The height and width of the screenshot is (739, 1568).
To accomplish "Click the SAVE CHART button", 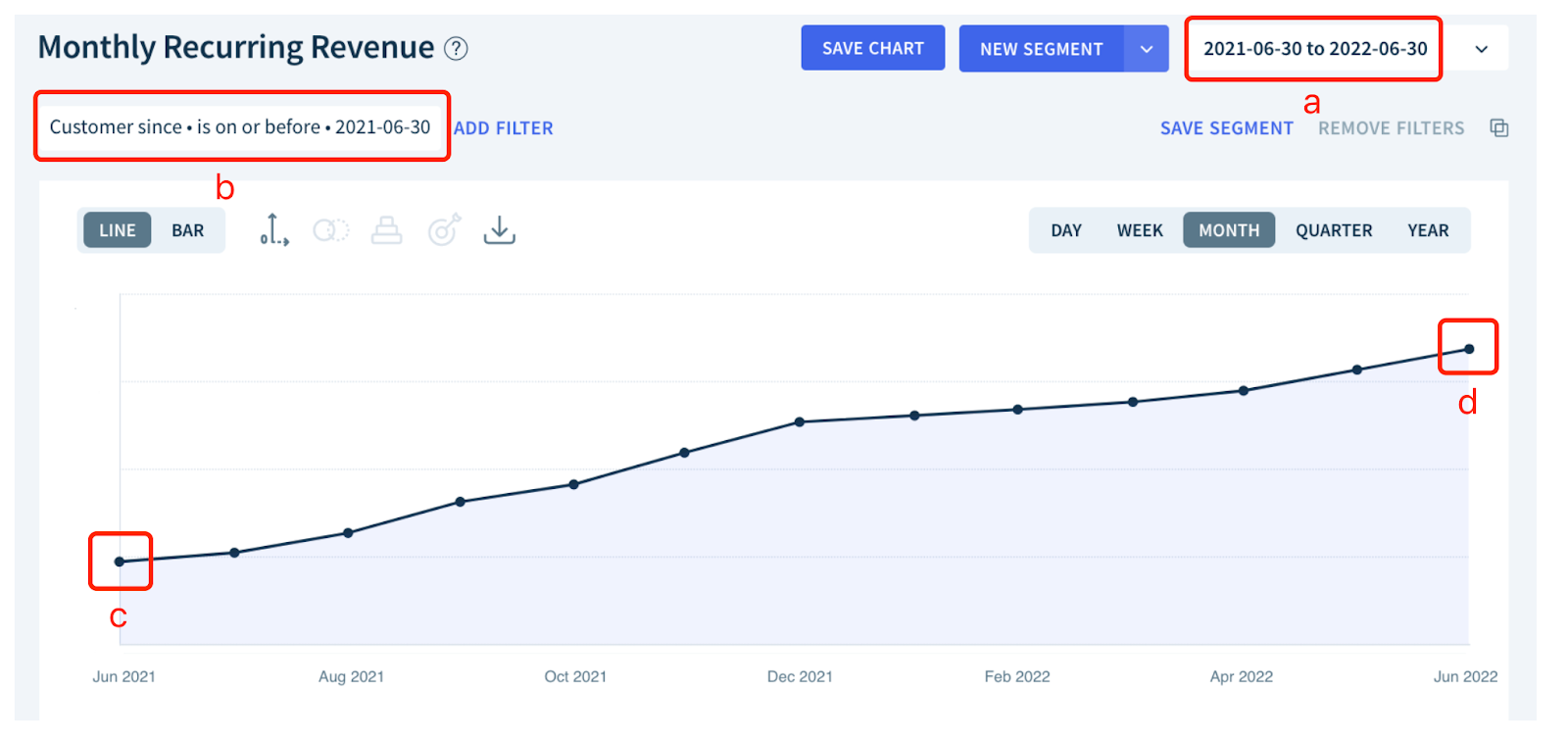I will click(872, 48).
